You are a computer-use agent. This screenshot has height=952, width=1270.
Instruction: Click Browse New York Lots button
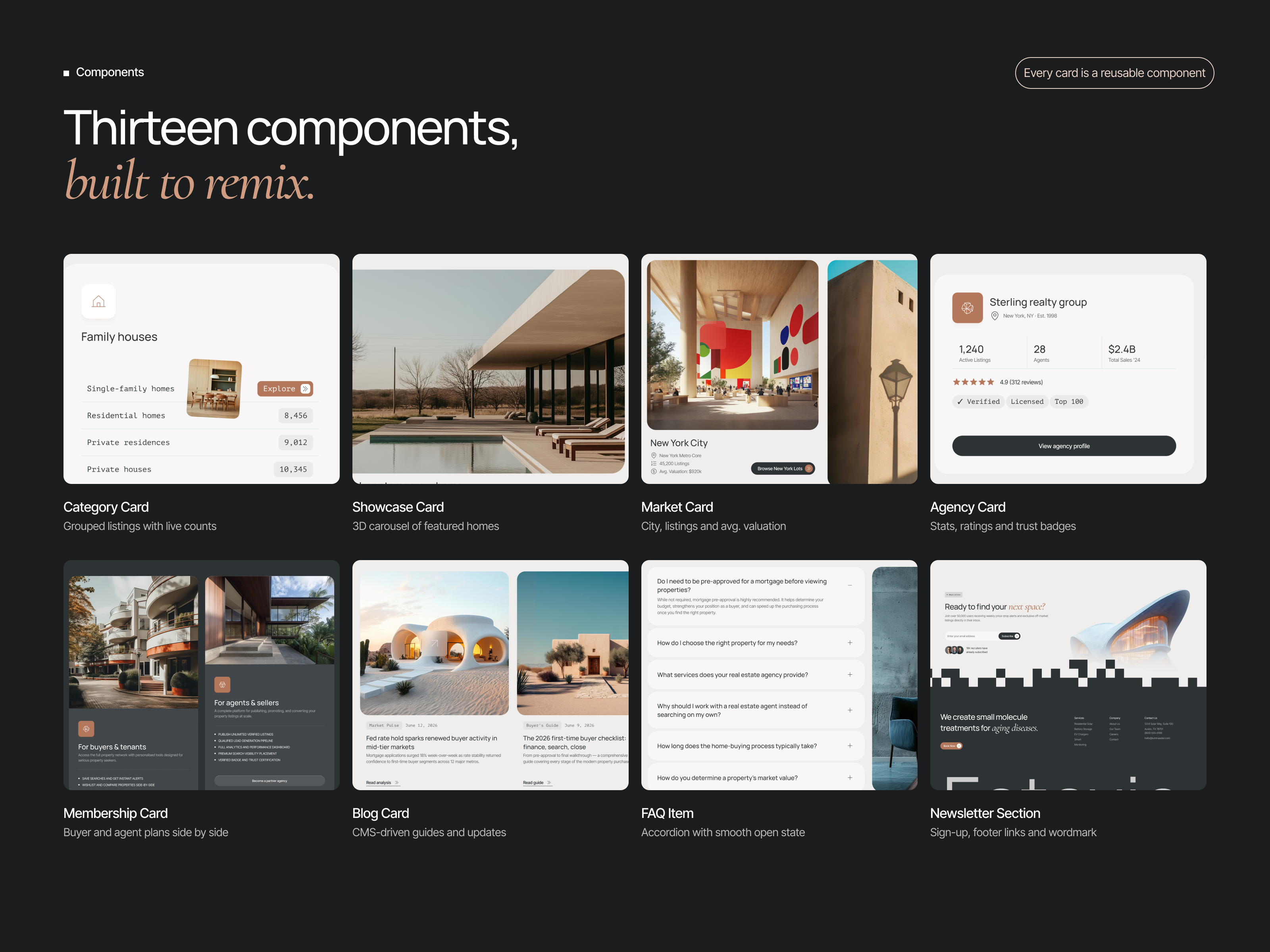[783, 468]
